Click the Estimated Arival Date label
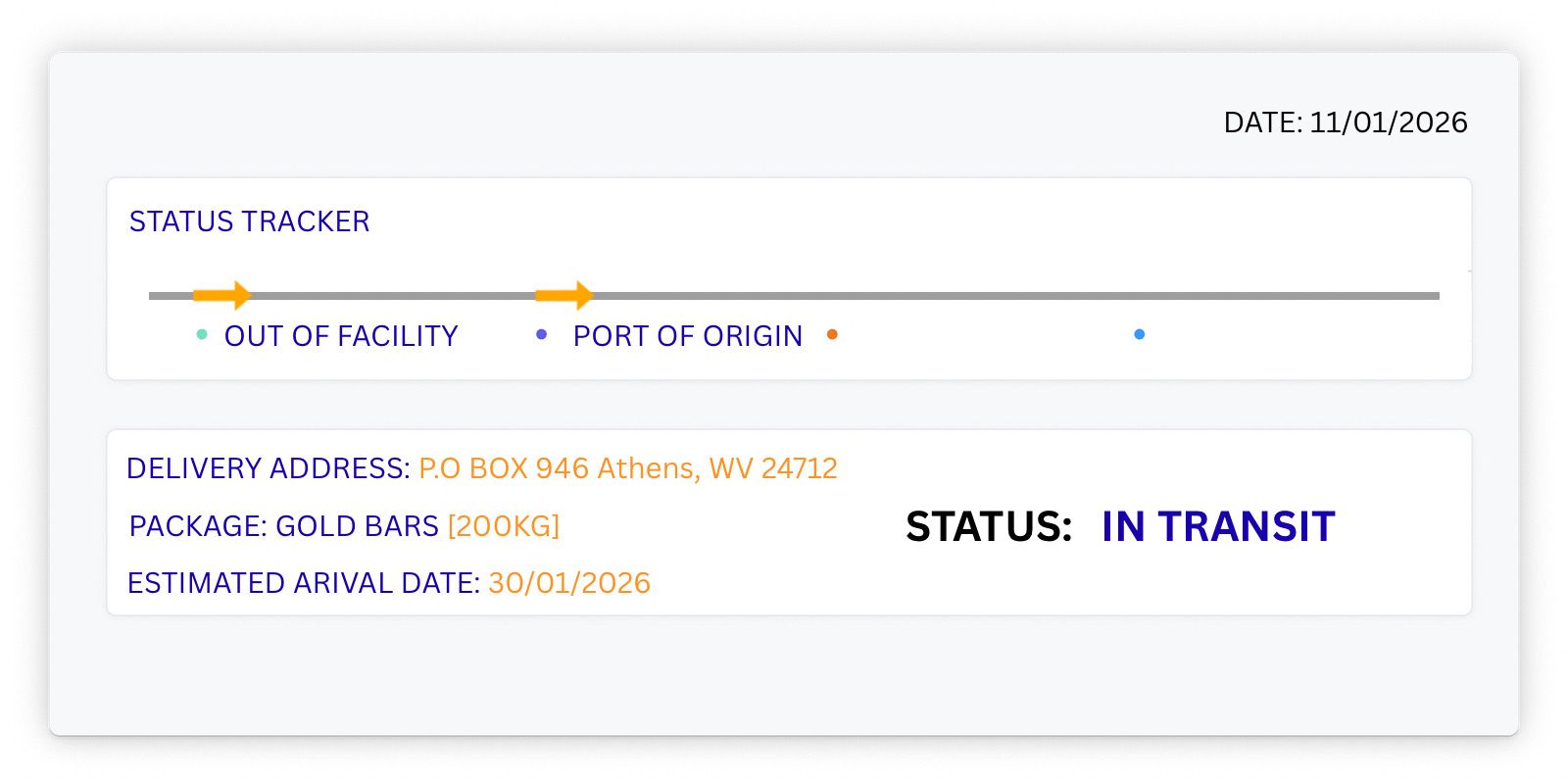The image size is (1568, 782). tap(303, 583)
